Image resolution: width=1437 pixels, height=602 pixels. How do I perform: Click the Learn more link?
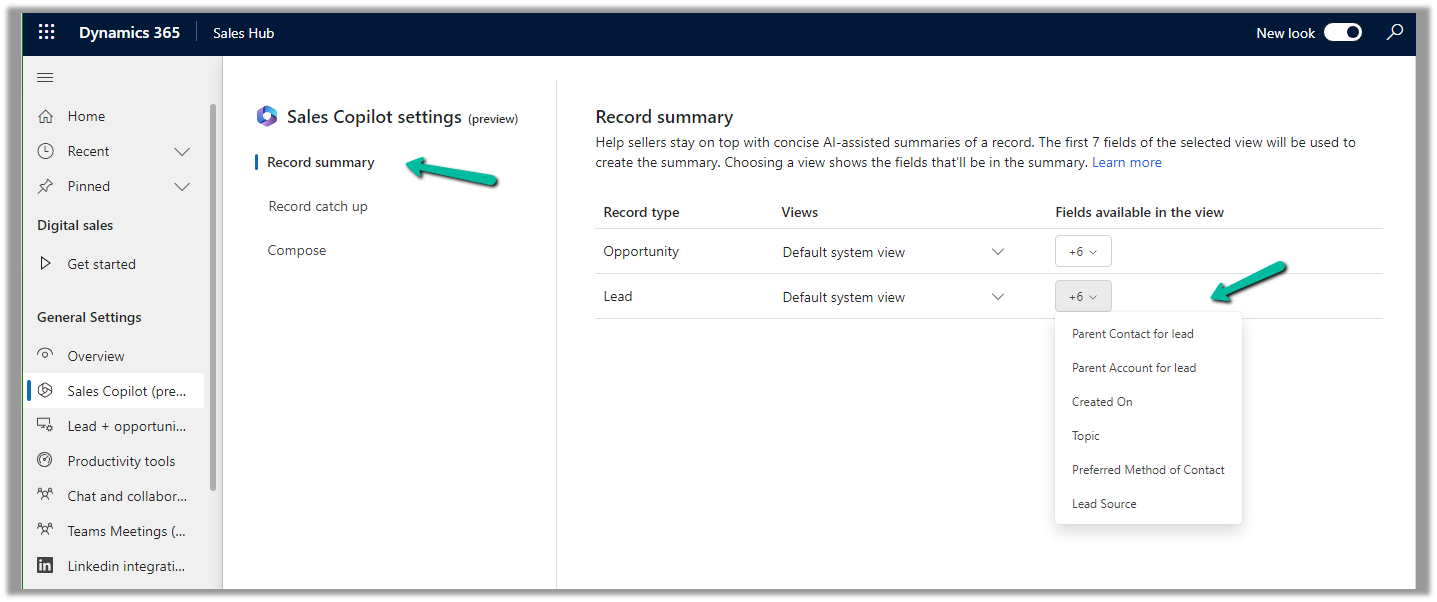[x=1126, y=163]
